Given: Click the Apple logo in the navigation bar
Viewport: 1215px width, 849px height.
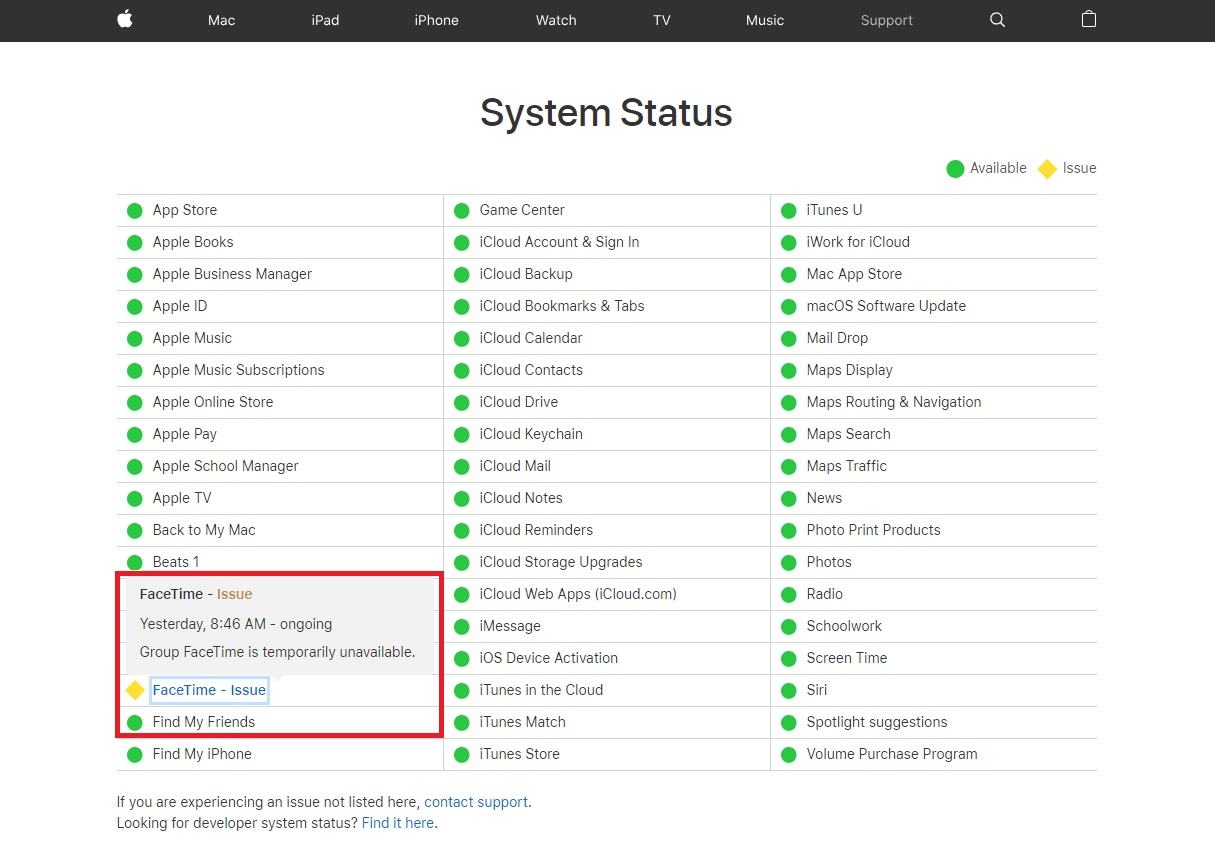Looking at the screenshot, I should 125,19.
